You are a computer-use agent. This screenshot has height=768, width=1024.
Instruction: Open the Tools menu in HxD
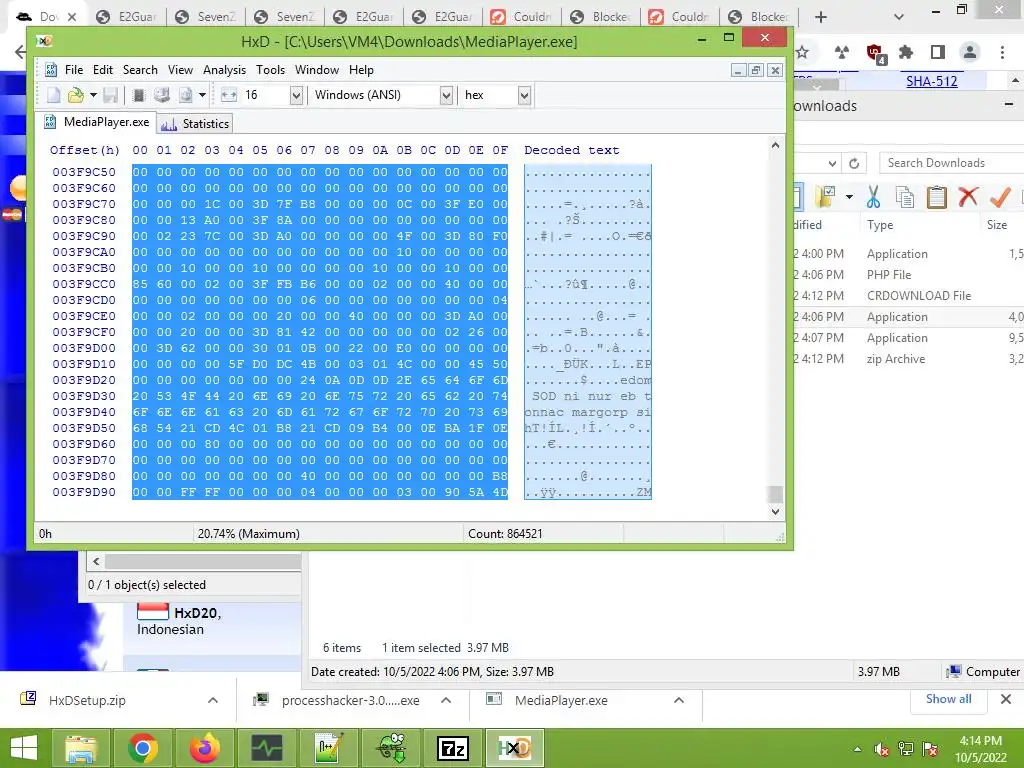click(x=270, y=70)
